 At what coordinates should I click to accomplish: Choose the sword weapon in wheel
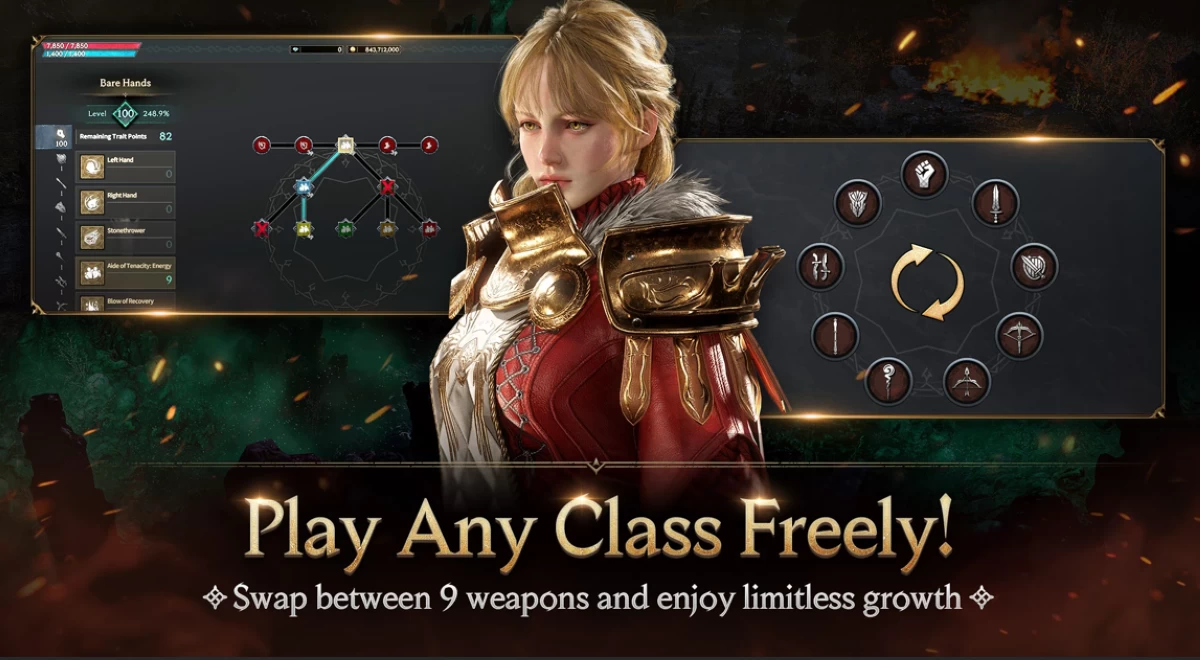point(995,203)
